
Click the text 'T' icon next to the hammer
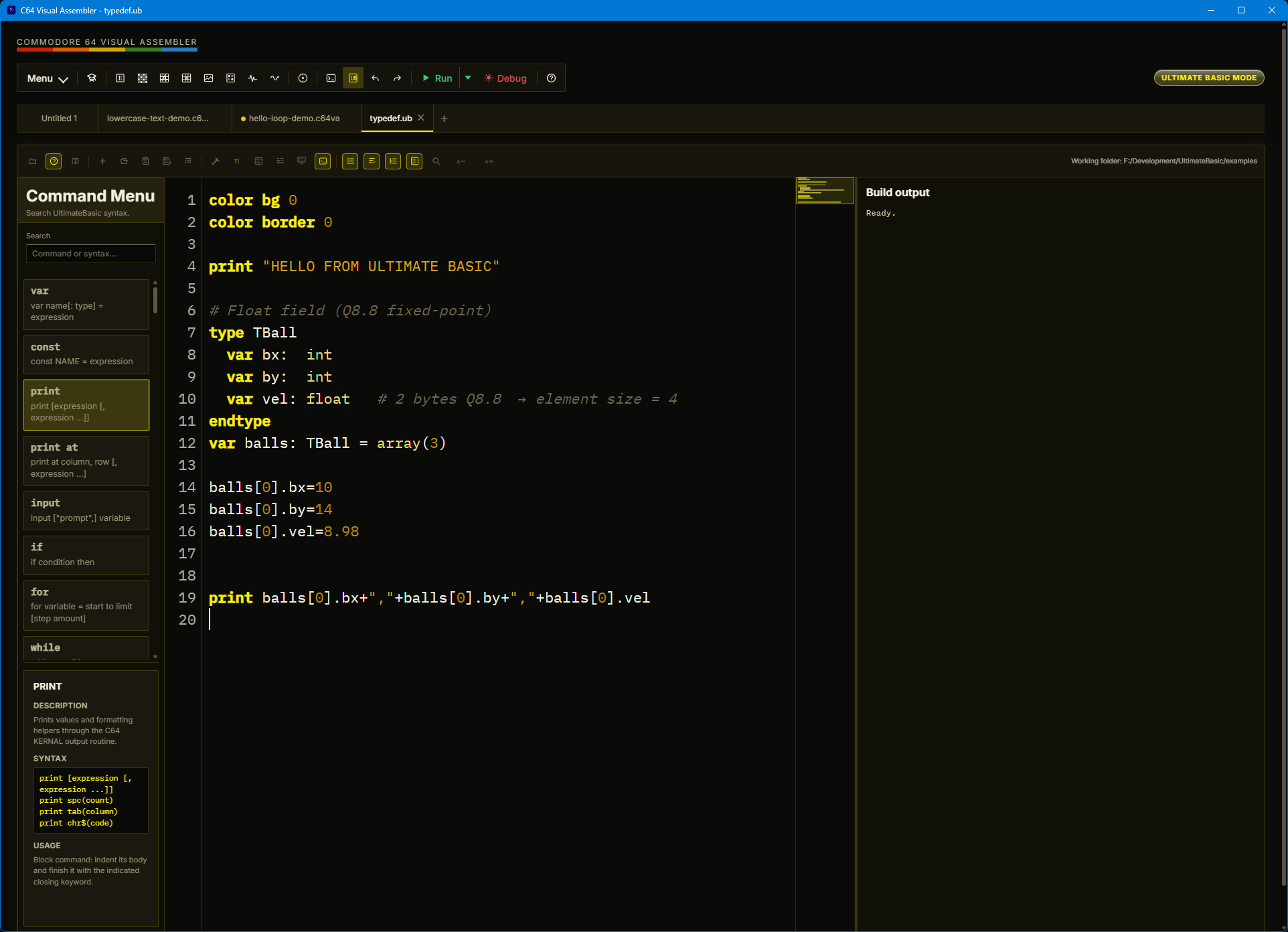[237, 161]
